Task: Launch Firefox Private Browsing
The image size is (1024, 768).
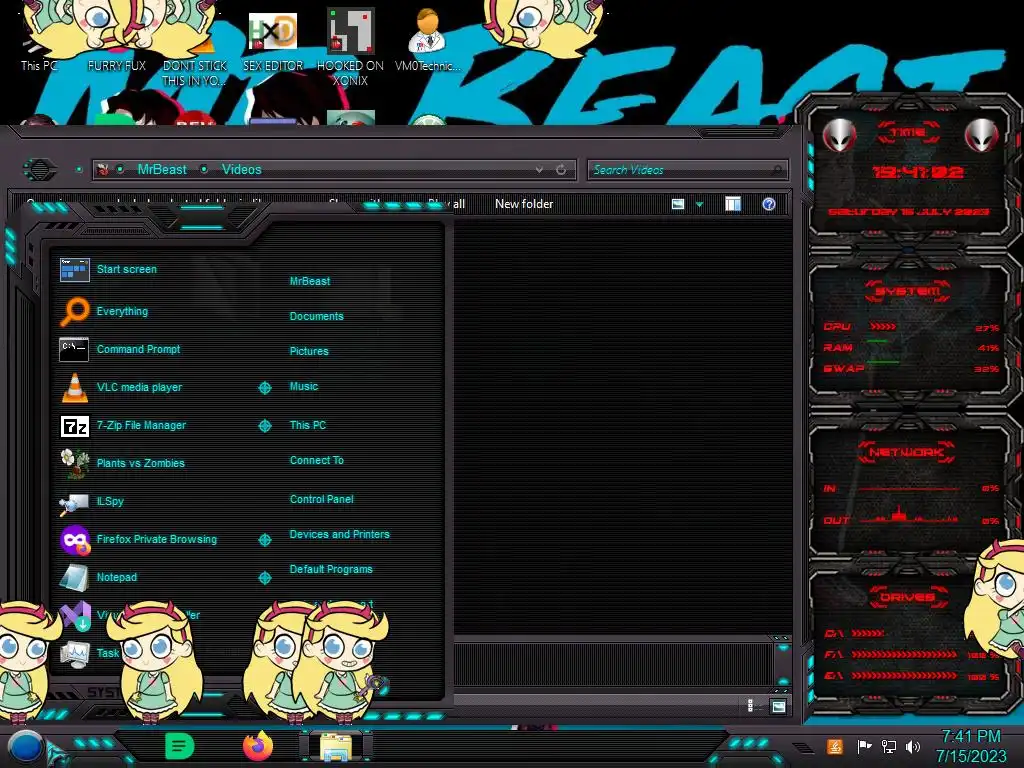Action: (138, 539)
